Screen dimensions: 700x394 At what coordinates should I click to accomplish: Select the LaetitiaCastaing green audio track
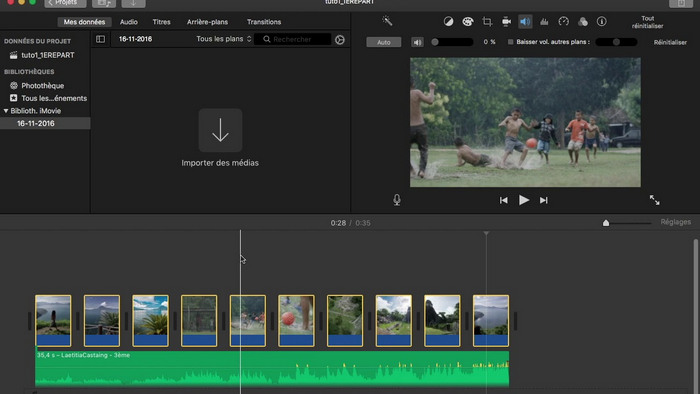tap(272, 369)
